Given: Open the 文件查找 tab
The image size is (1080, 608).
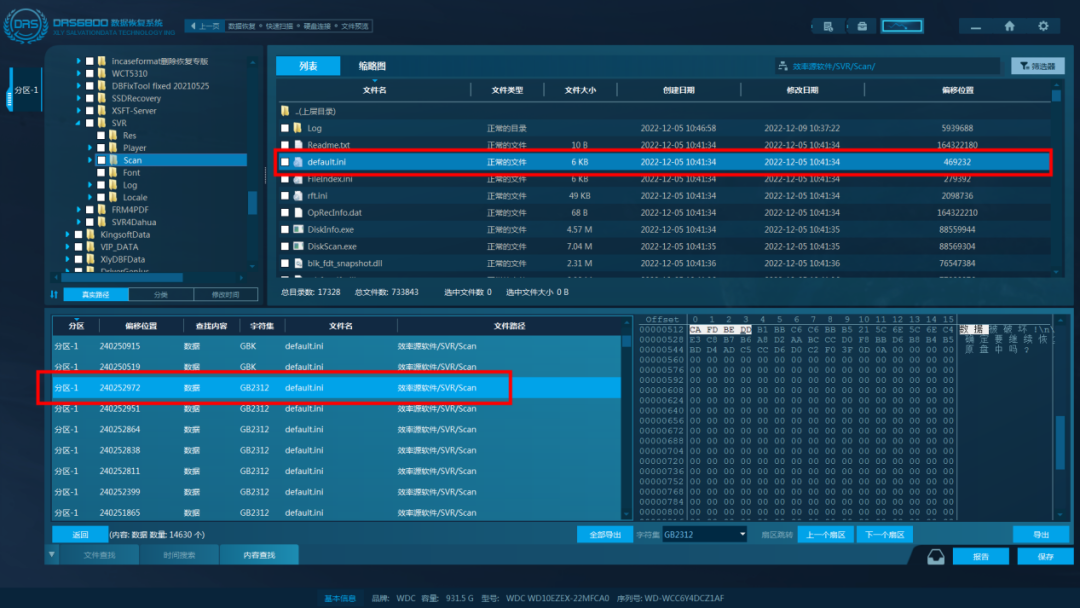Looking at the screenshot, I should tap(99, 555).
